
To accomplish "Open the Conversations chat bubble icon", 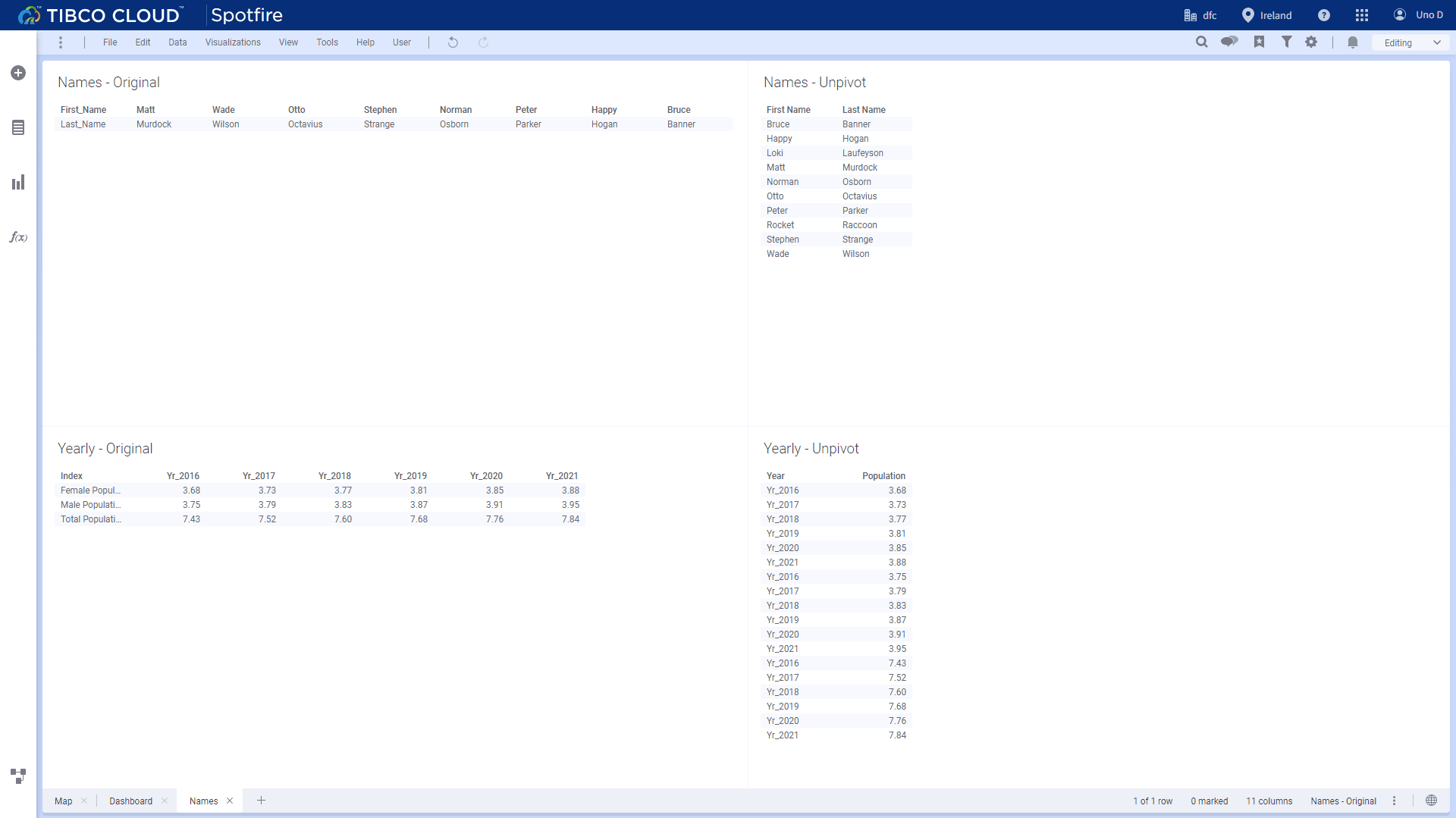I will (x=1229, y=42).
